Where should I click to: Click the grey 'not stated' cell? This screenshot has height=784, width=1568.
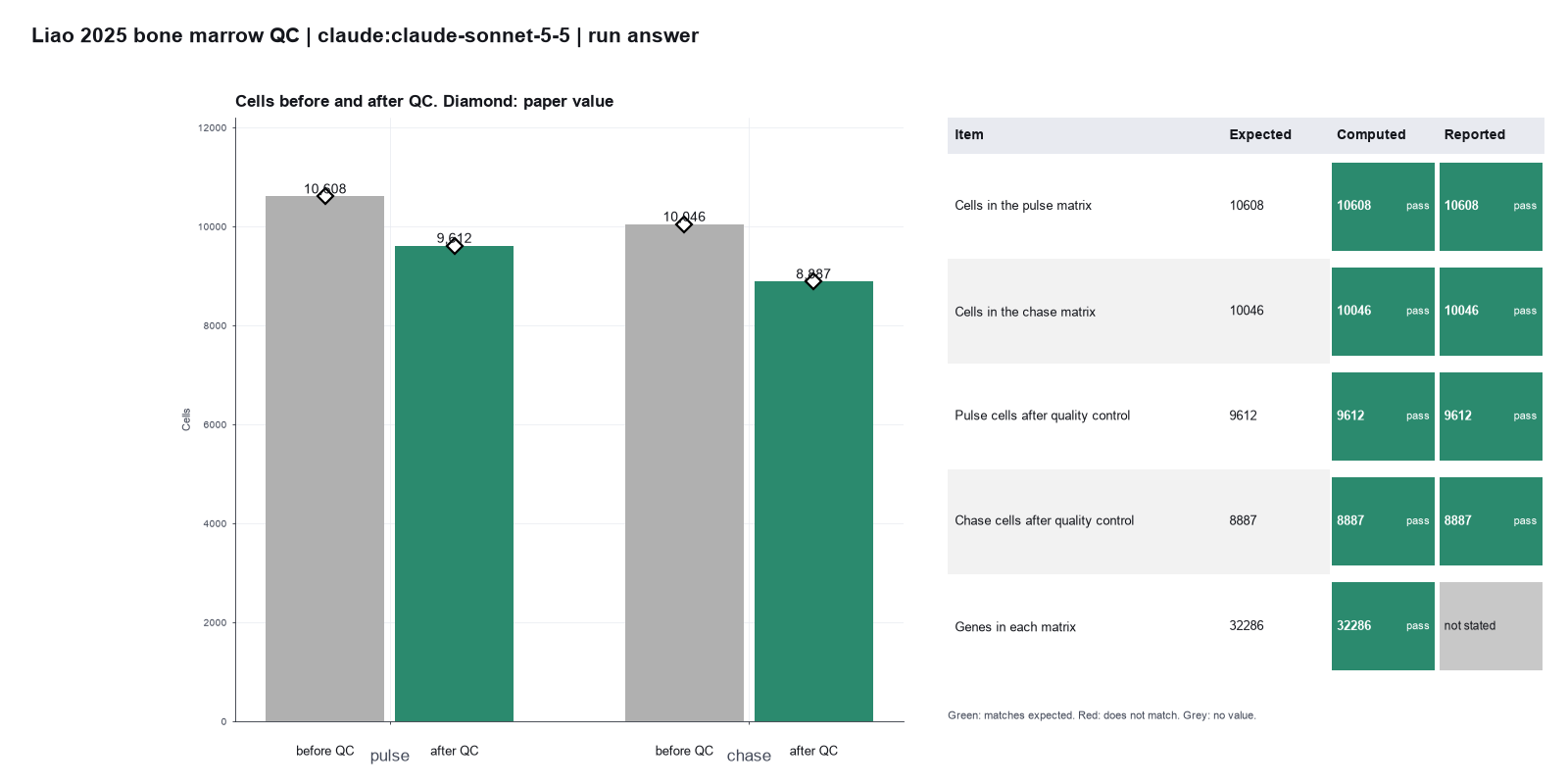[x=1491, y=626]
